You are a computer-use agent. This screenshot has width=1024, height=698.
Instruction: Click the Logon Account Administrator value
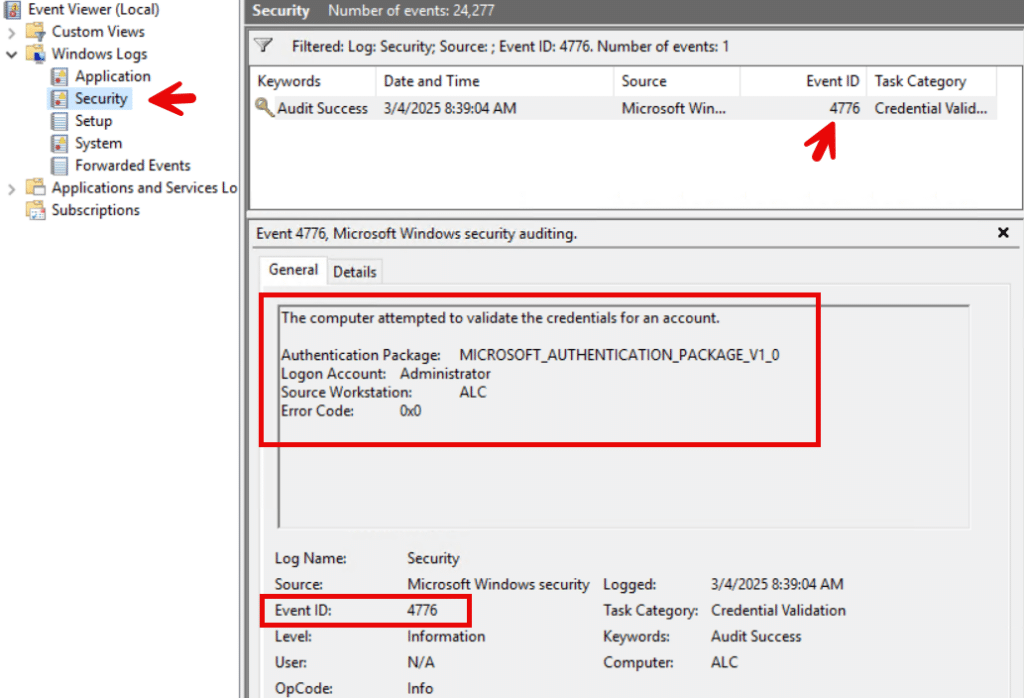coord(445,373)
